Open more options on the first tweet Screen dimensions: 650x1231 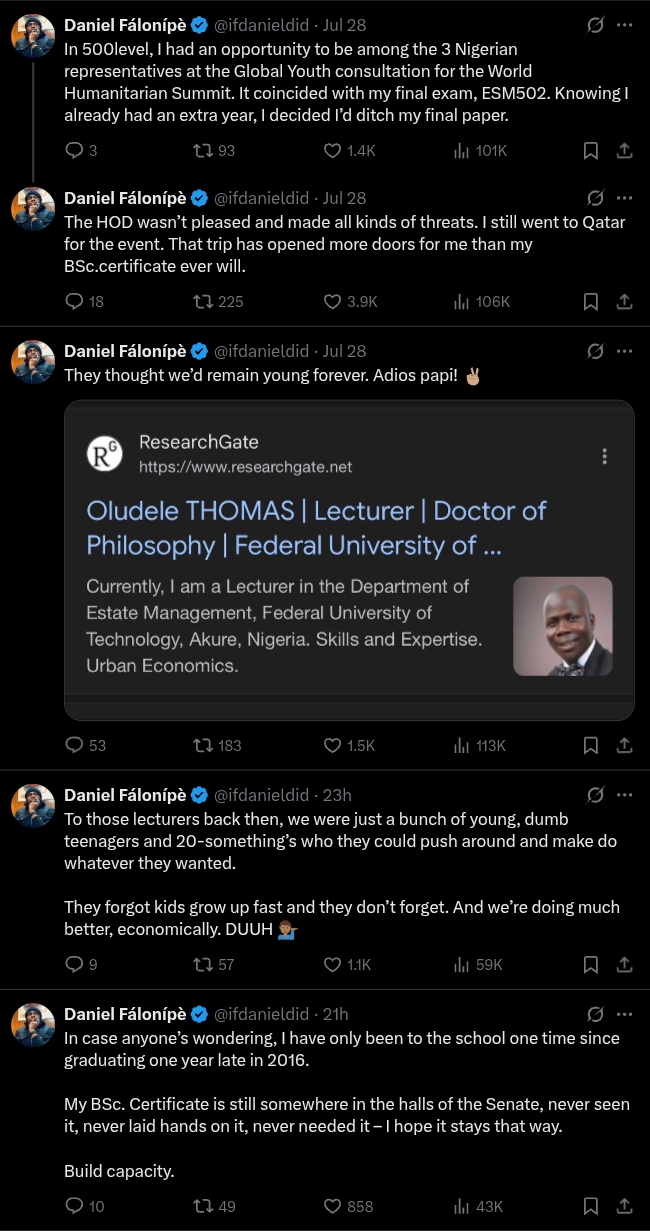tap(625, 25)
